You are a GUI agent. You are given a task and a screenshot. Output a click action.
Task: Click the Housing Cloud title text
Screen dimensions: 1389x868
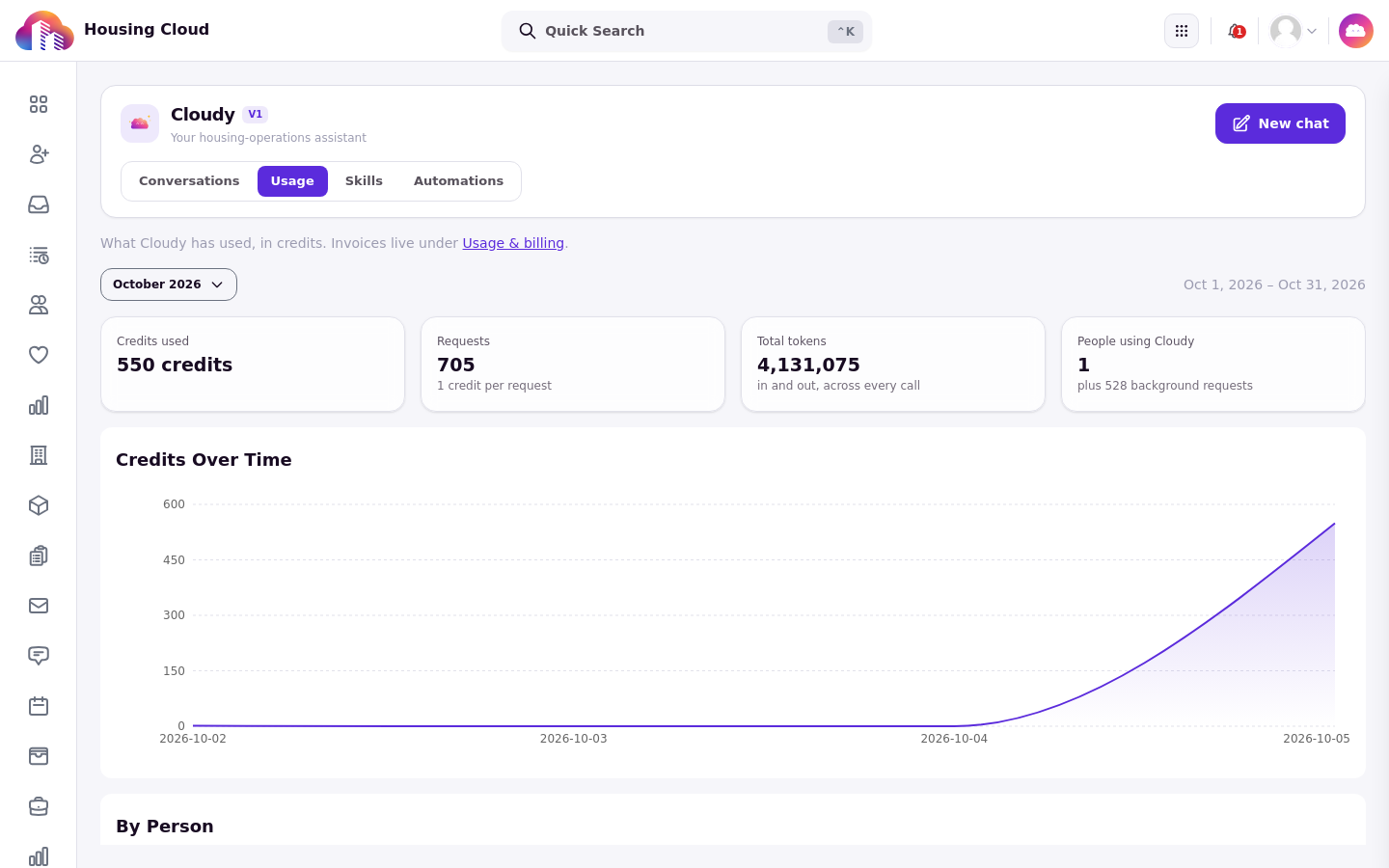(147, 30)
